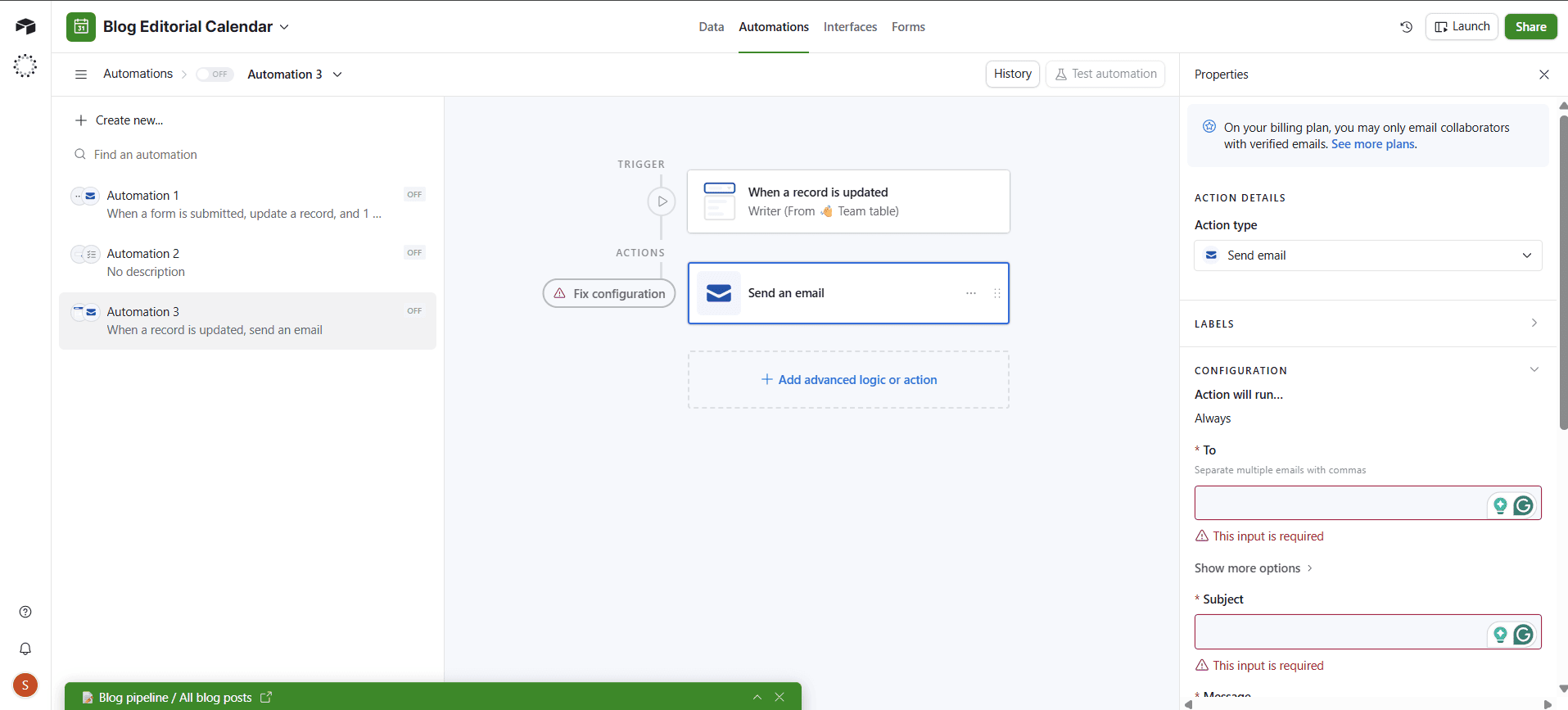This screenshot has height=710, width=1568.
Task: Click the To email input field
Action: tap(1340, 503)
